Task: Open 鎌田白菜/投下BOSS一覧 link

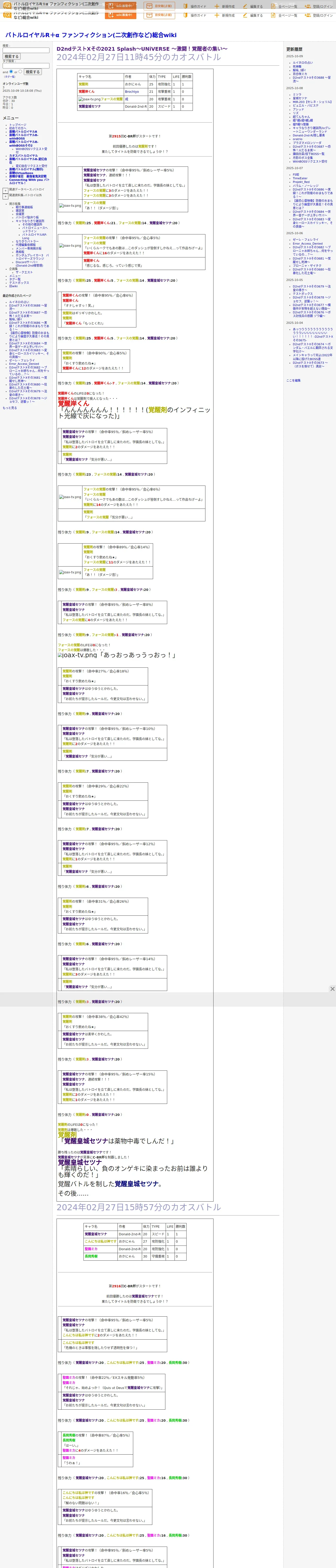Action: tap(309, 154)
